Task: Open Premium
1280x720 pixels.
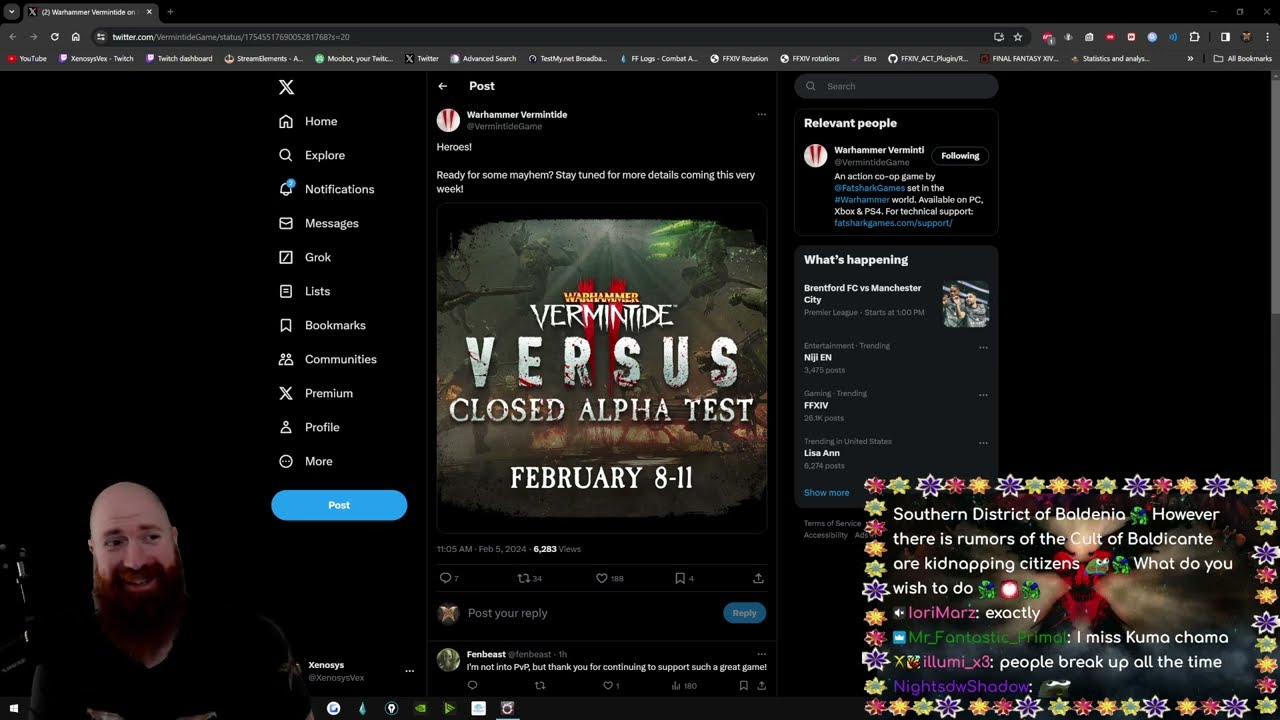Action: click(315, 393)
